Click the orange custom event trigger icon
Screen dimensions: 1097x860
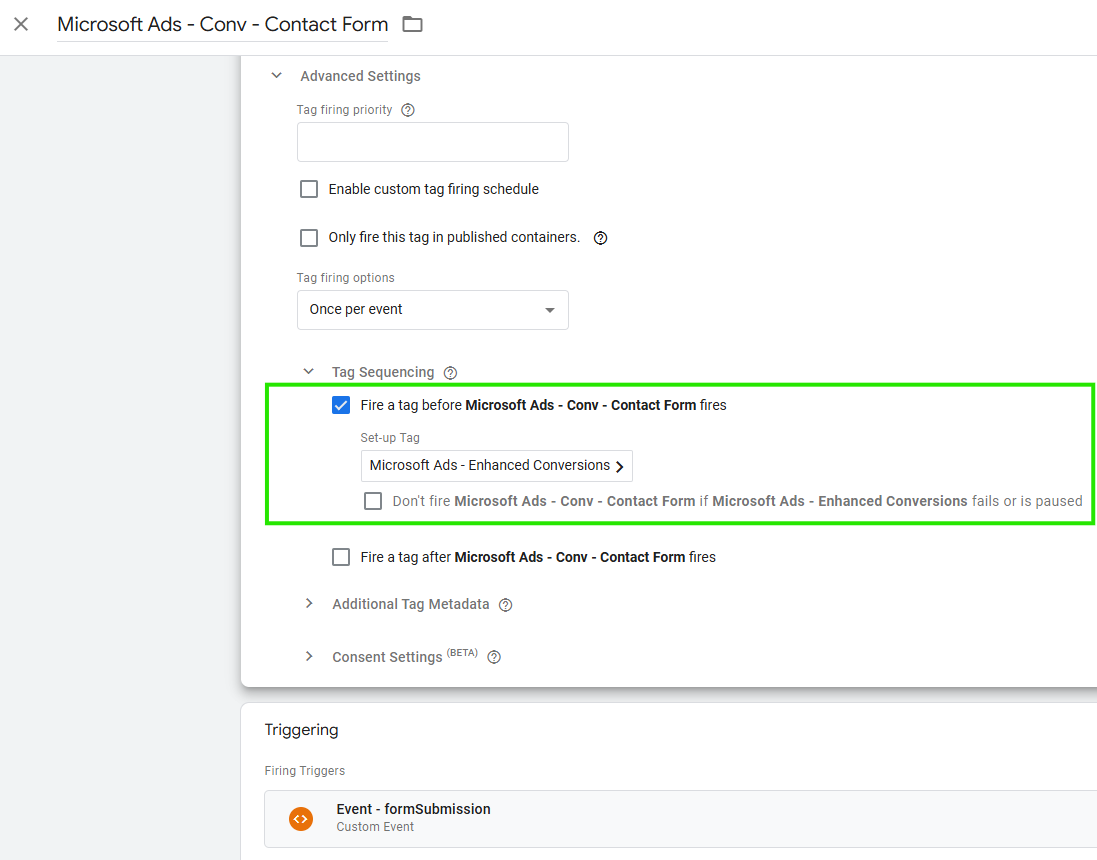click(x=301, y=819)
